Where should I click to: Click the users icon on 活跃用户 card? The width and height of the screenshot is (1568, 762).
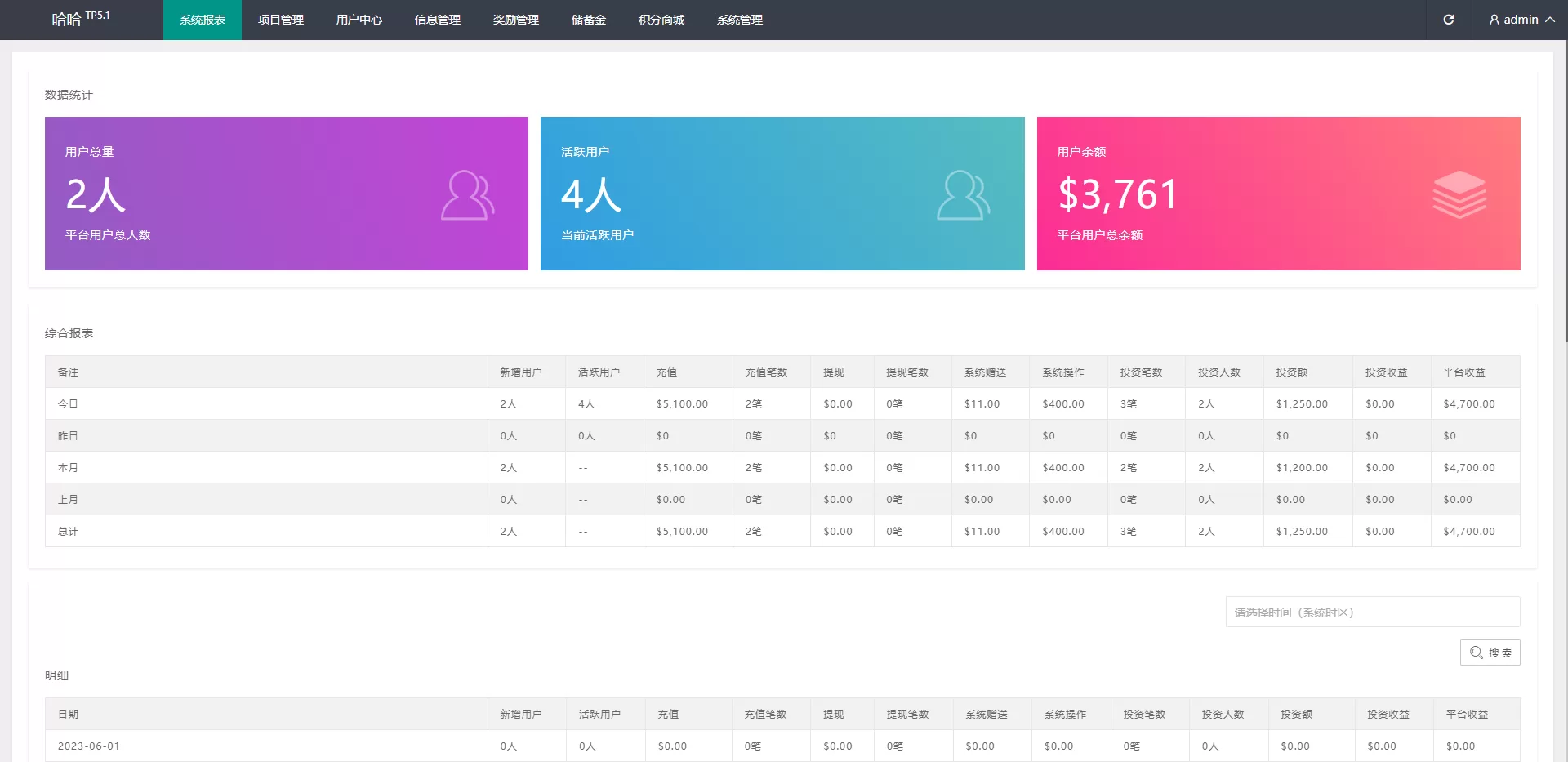point(963,195)
